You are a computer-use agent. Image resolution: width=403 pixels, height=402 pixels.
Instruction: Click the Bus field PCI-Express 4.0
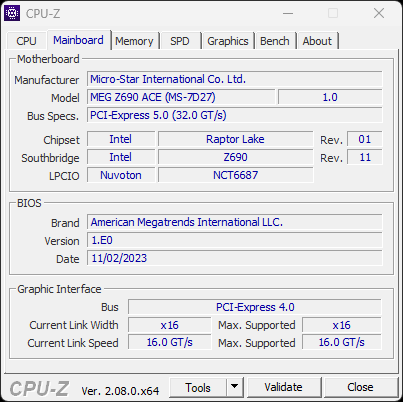pos(255,307)
